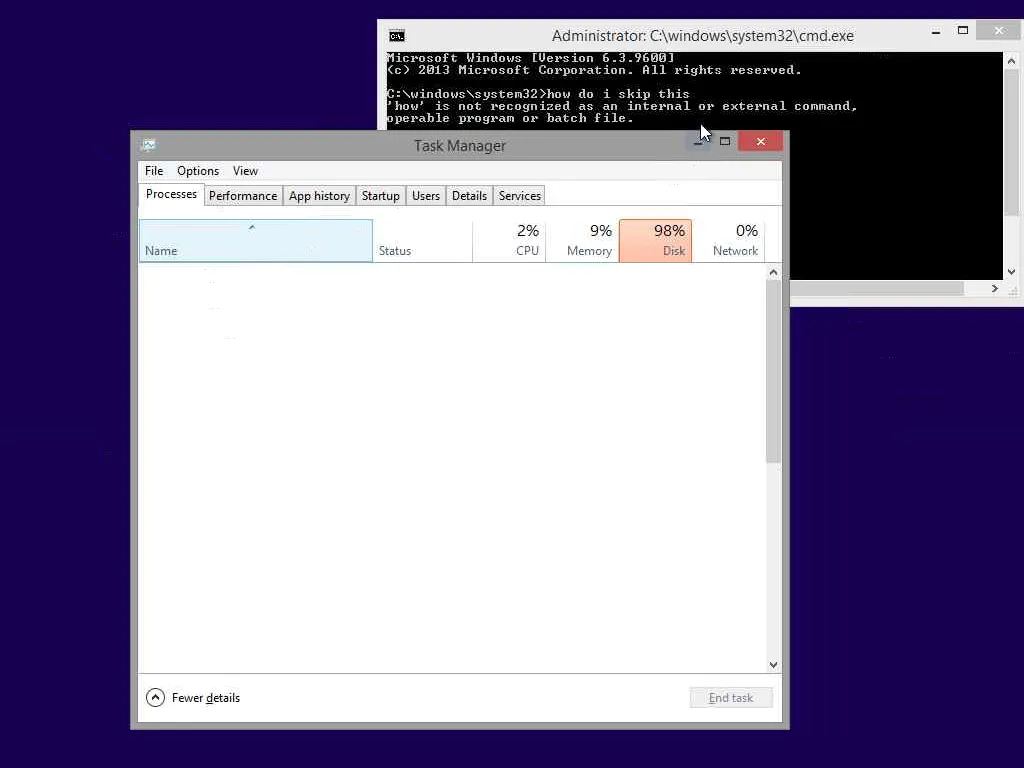Minimize the cmd.exe window
This screenshot has width=1024, height=768.
point(936,31)
